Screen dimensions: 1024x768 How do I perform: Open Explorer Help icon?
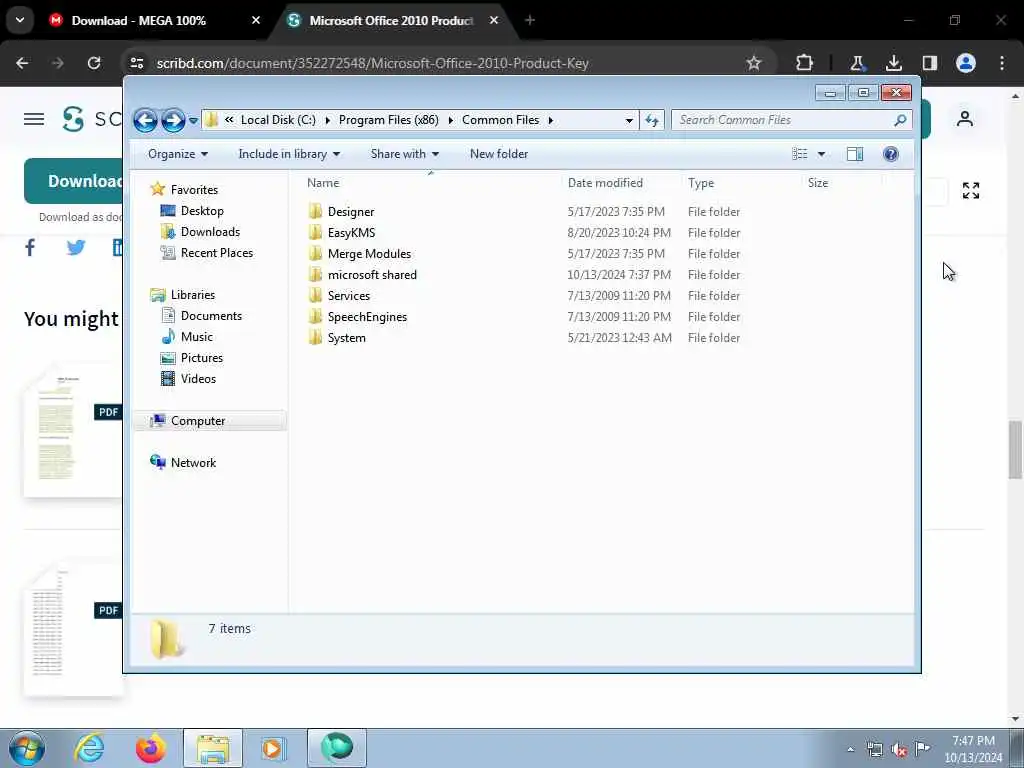click(890, 154)
